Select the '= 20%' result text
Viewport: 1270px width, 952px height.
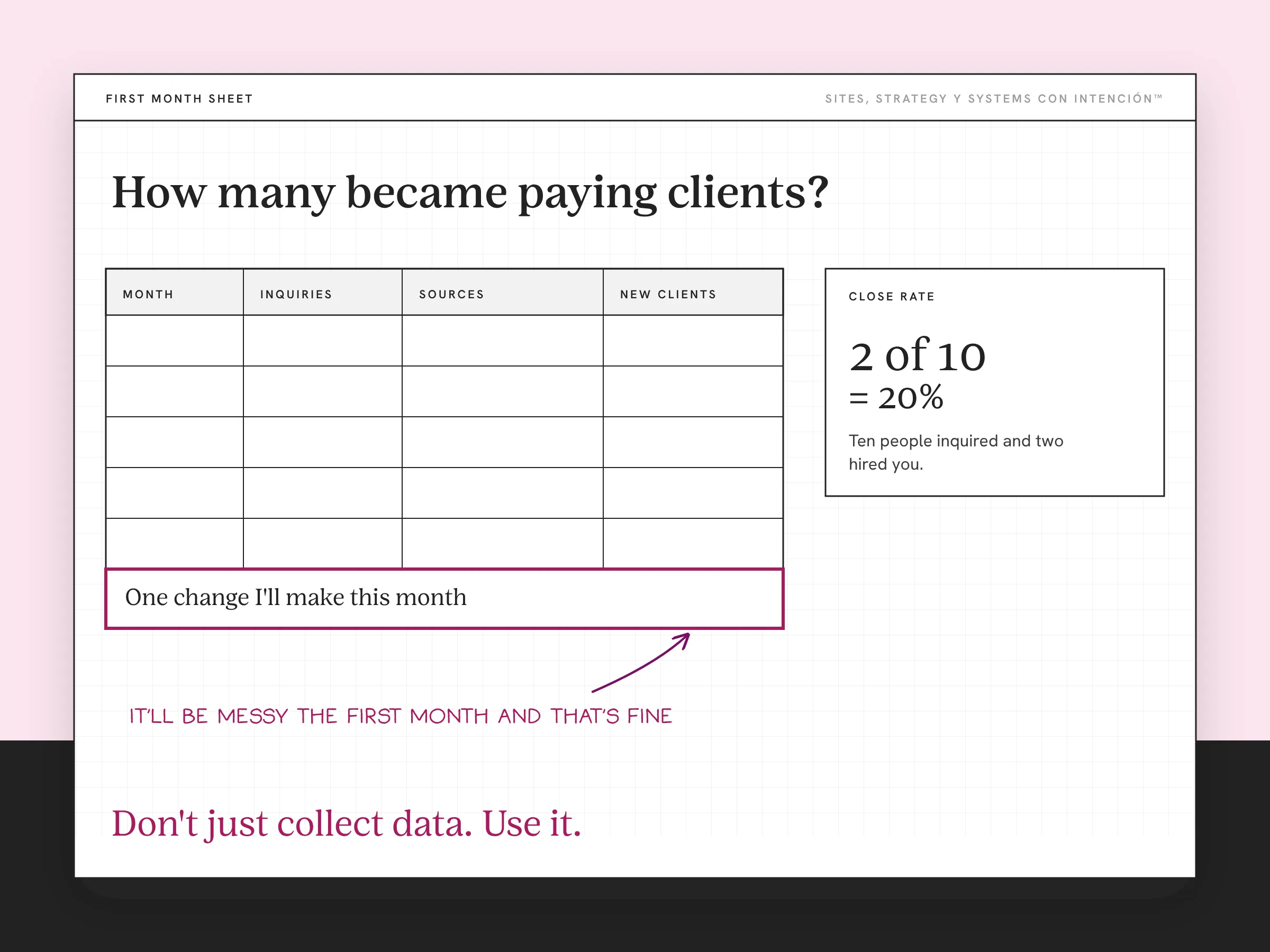(x=896, y=397)
